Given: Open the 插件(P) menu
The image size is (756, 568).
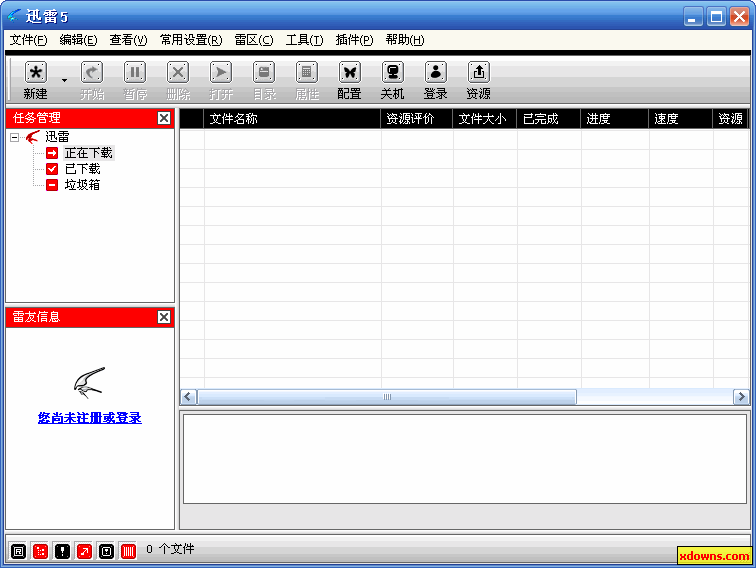Looking at the screenshot, I should (354, 40).
